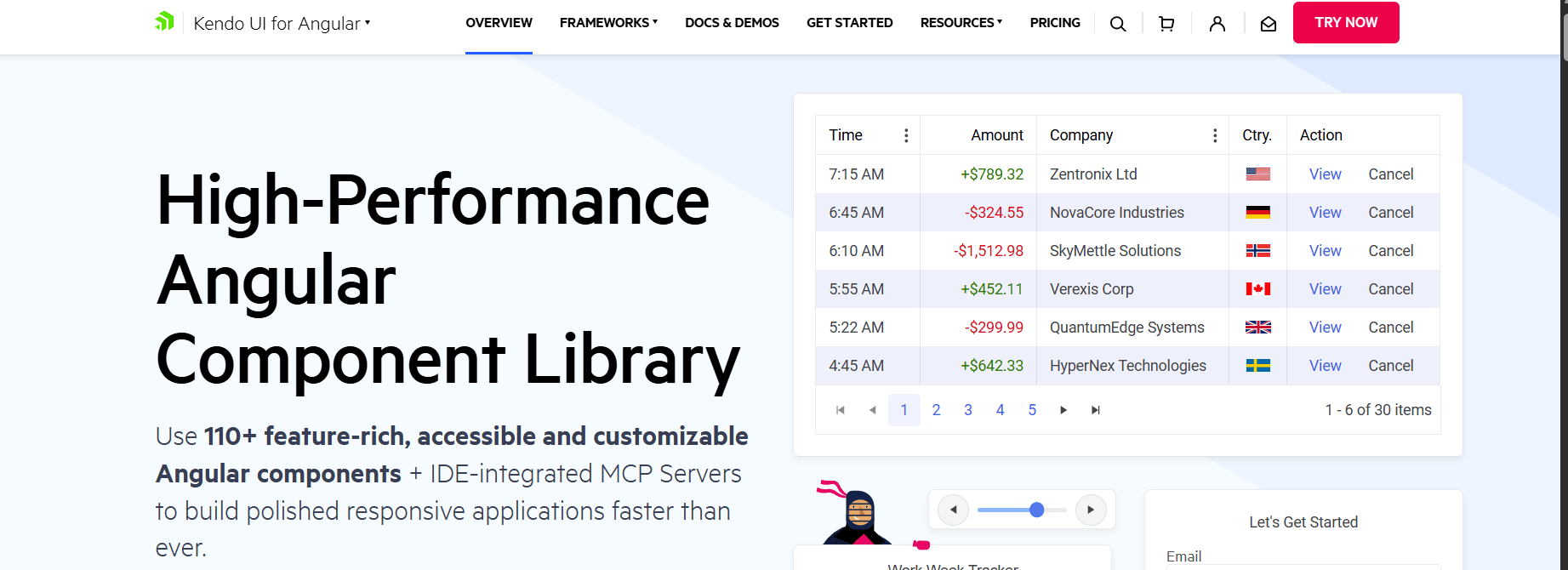This screenshot has height=570, width=1568.
Task: Click the Action column header
Action: click(1363, 135)
